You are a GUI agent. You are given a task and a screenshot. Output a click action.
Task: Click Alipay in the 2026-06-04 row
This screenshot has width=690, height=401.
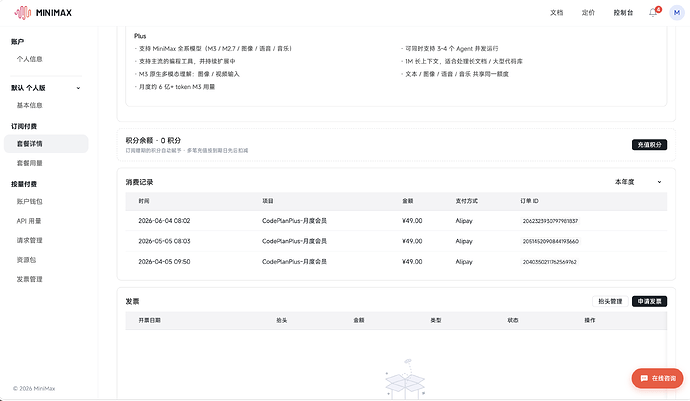[464, 221]
